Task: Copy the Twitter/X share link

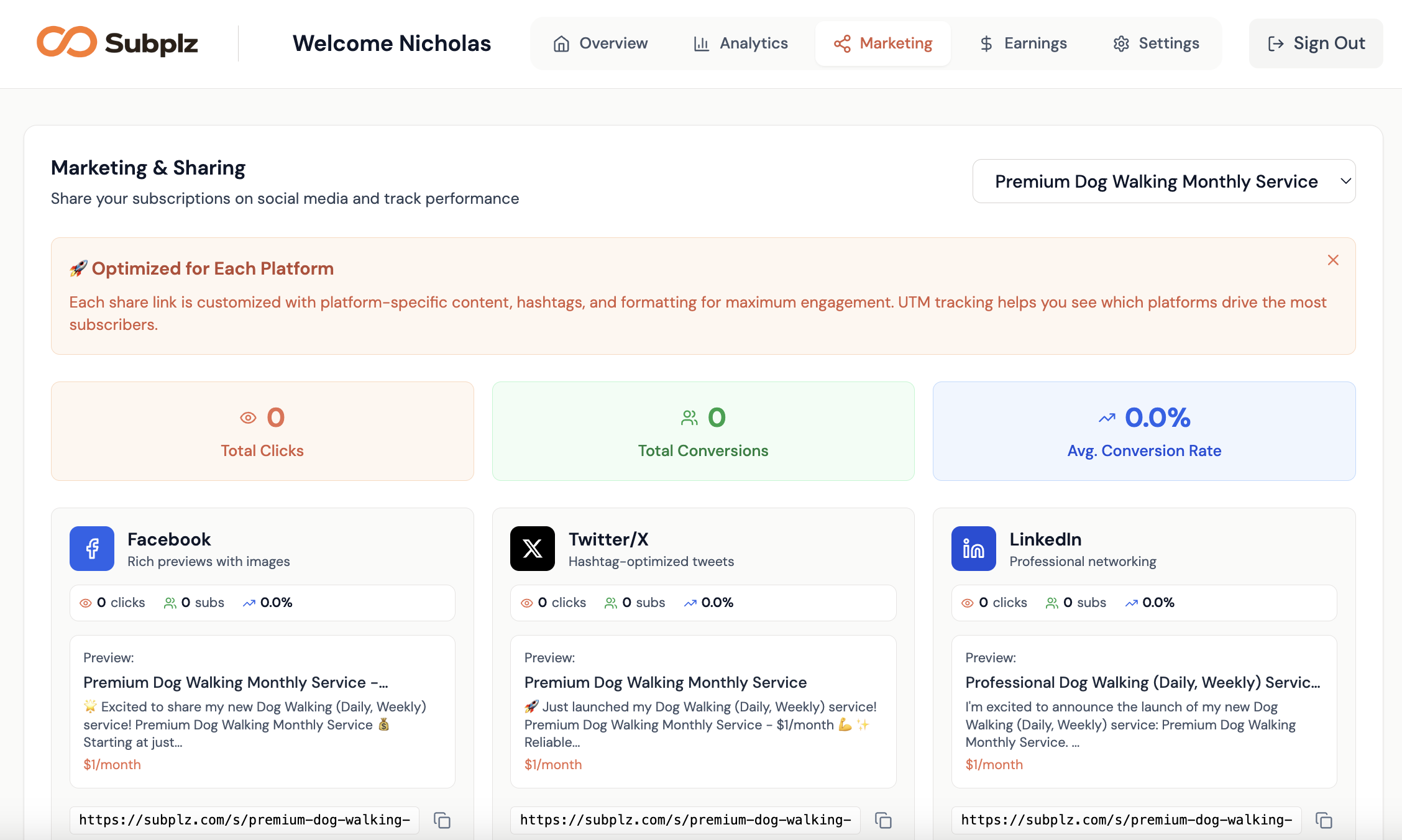Action: click(x=884, y=820)
